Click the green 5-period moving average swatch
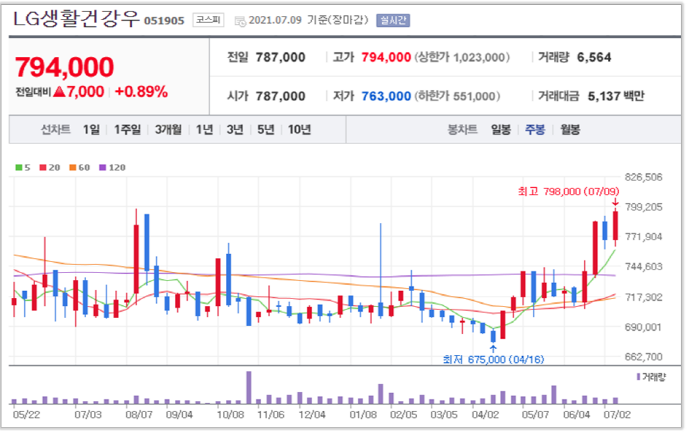The image size is (687, 435). pyautogui.click(x=19, y=167)
